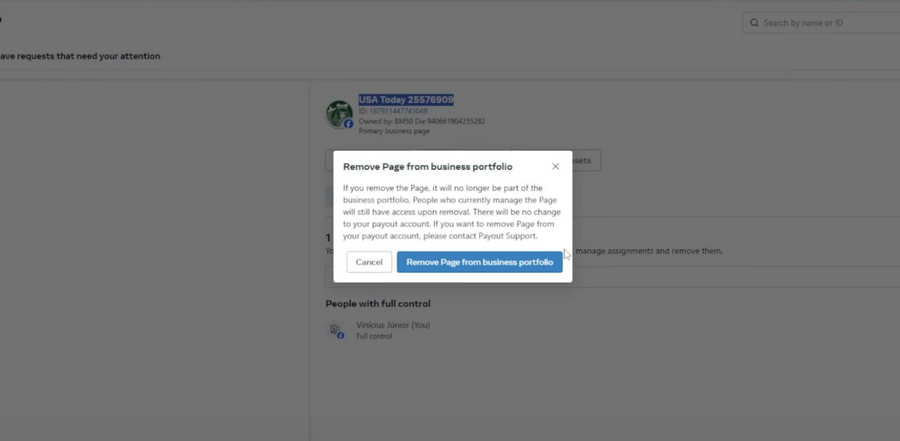
Task: Click the manage assignments and remove them text
Action: 649,251
